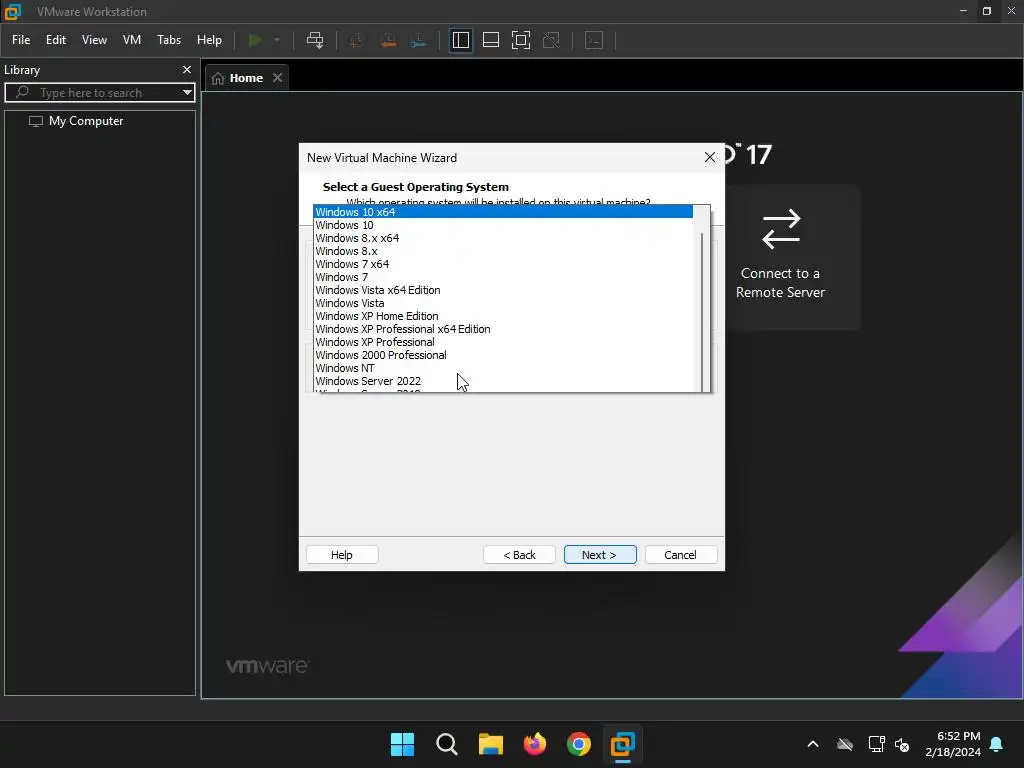Expand the Library search dropdown arrow

(x=187, y=93)
